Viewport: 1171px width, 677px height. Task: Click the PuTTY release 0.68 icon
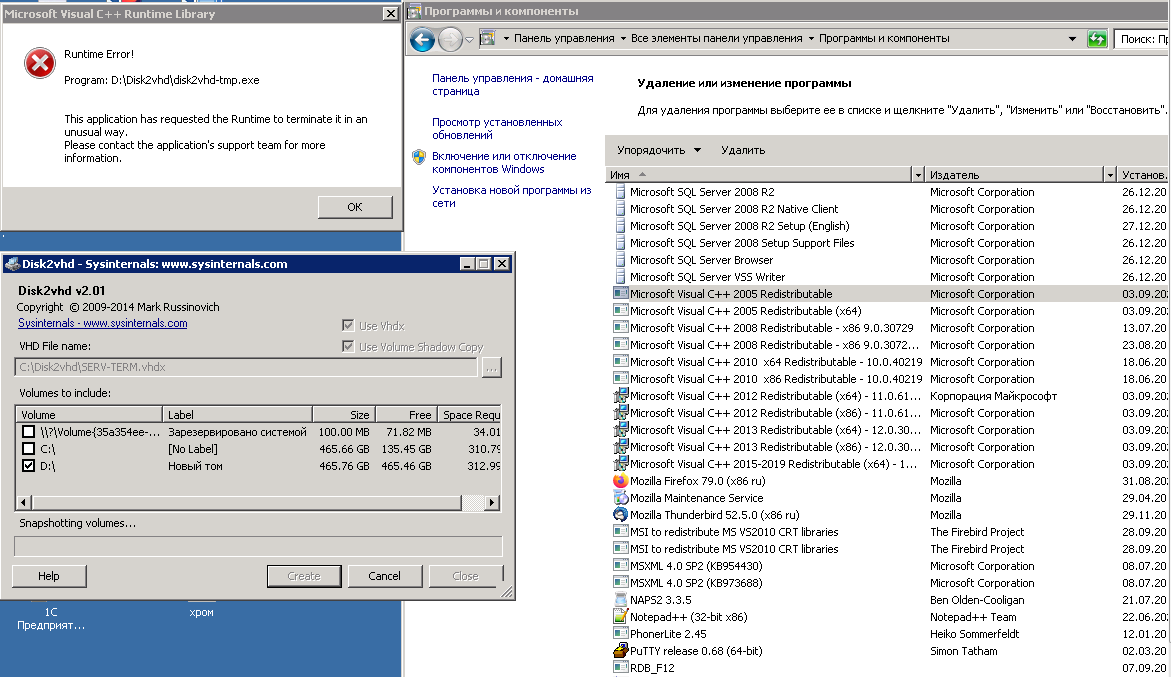pos(620,651)
